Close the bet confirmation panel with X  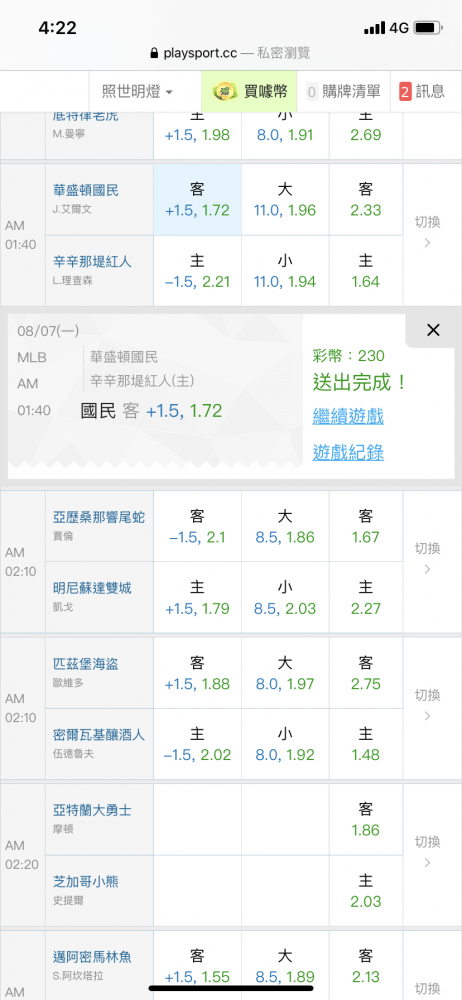click(x=433, y=330)
